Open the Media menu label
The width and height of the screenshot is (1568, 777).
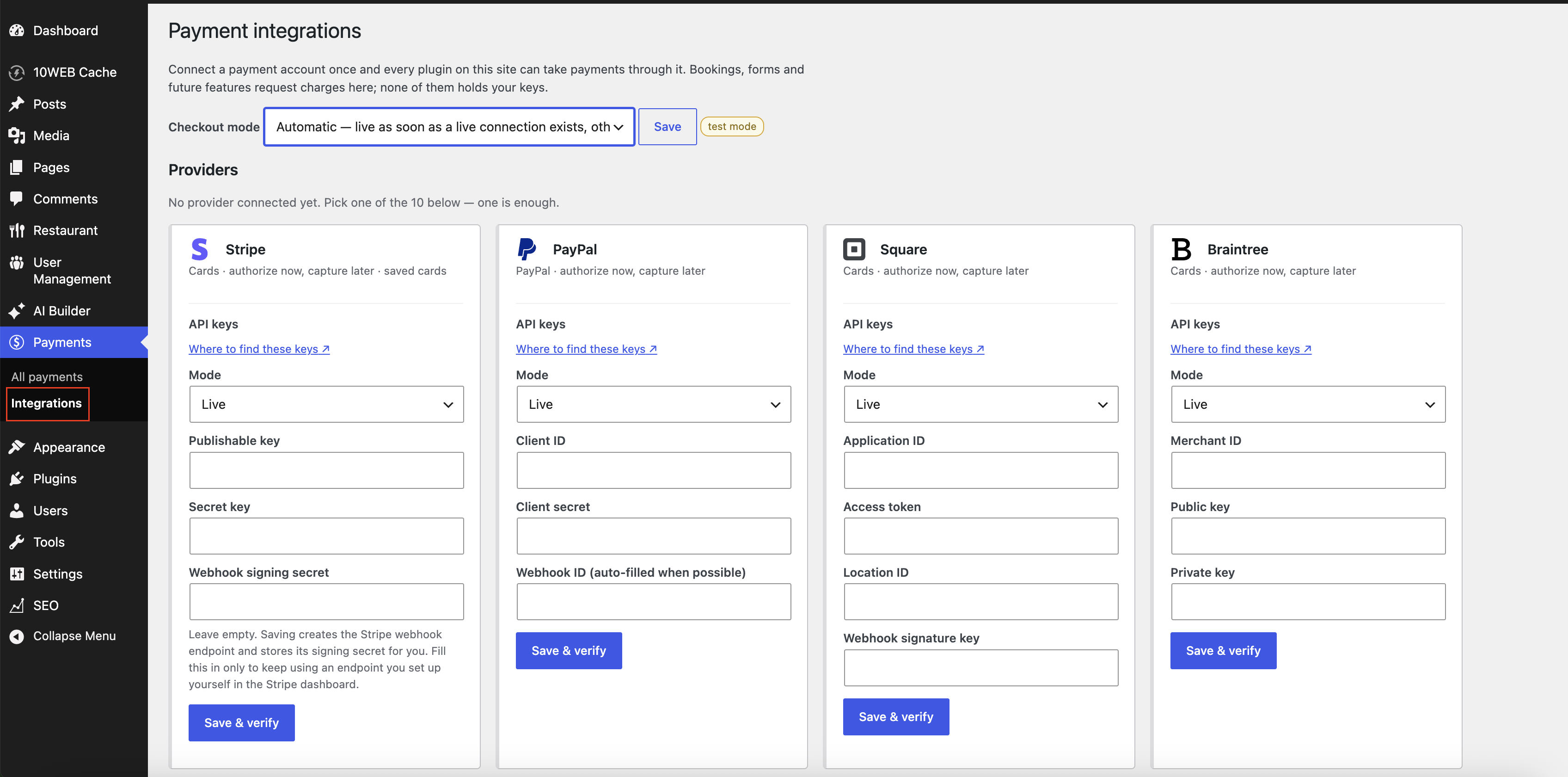pos(51,136)
